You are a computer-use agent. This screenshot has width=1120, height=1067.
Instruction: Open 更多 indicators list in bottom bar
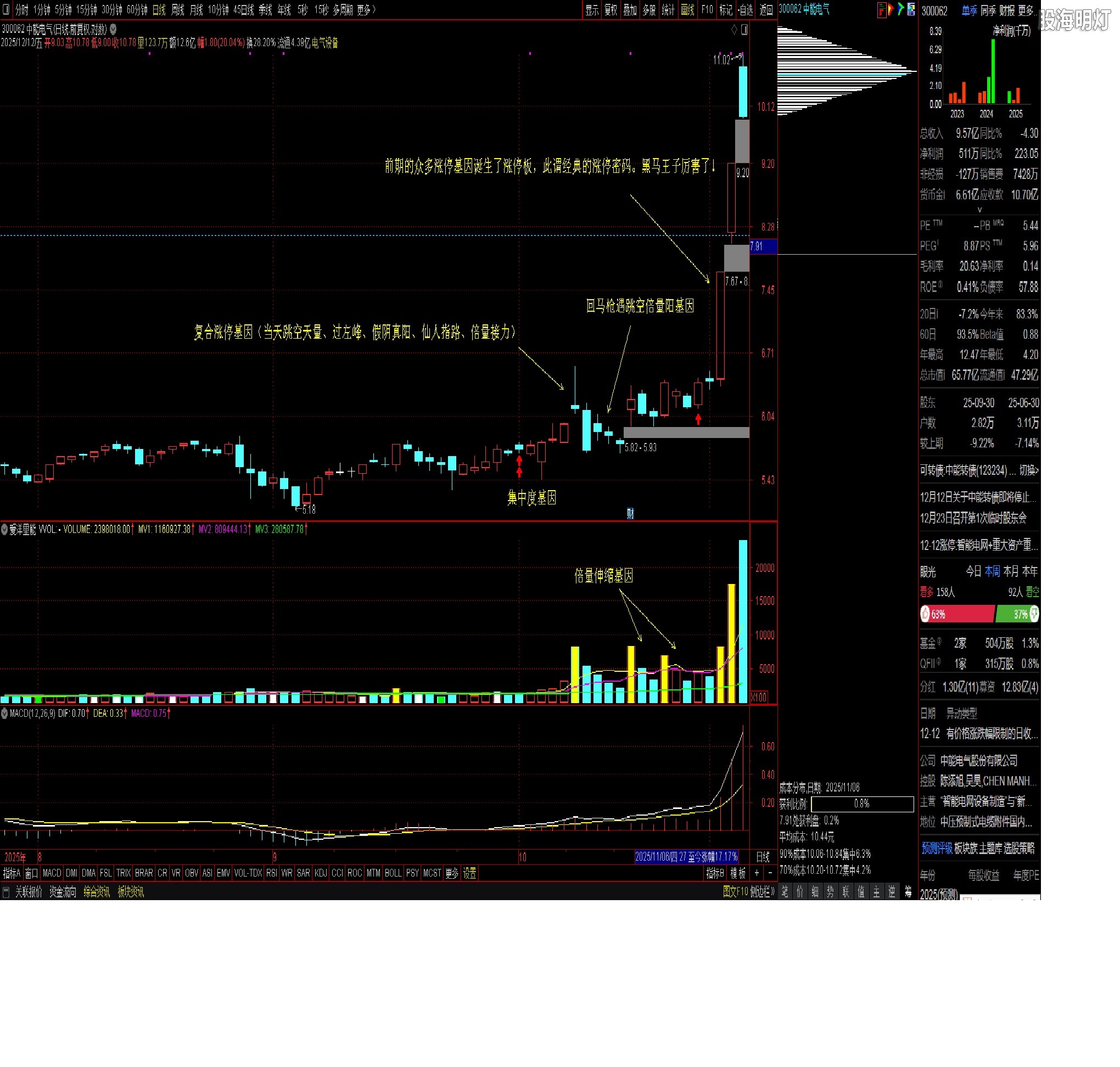click(452, 873)
